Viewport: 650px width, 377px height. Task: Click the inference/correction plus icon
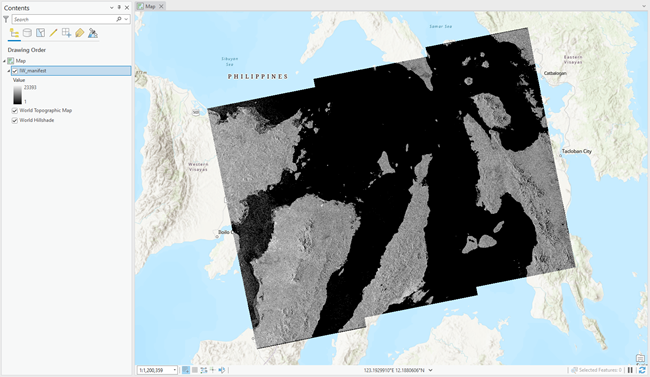[213, 370]
